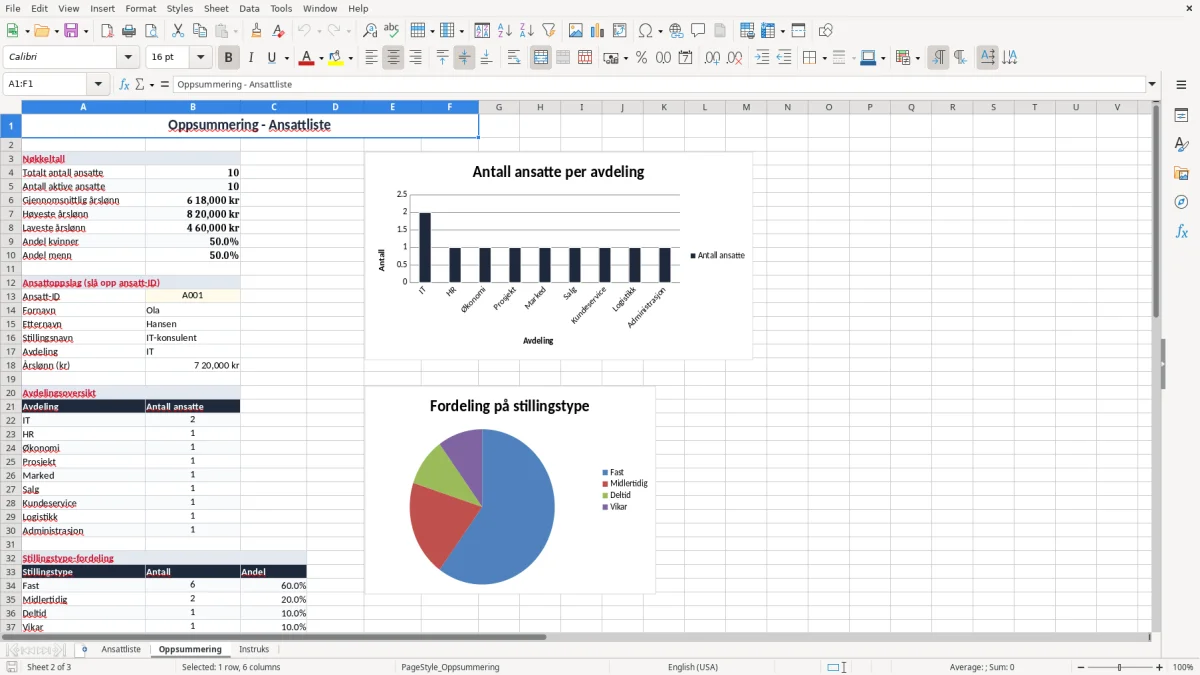Viewport: 1200px width, 675px height.
Task: Toggle Merge and Center Cells
Action: (541, 58)
